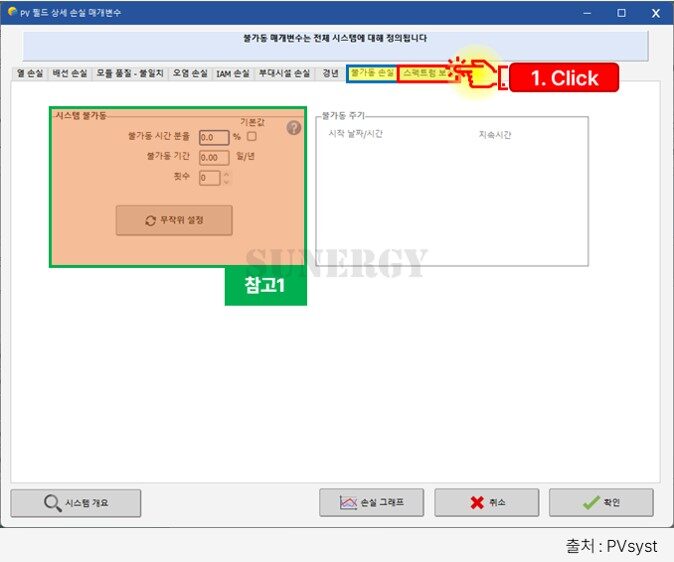This screenshot has height=562, width=674.
Task: Focus the 불가동 시간 분율 percent field
Action: pyautogui.click(x=214, y=138)
